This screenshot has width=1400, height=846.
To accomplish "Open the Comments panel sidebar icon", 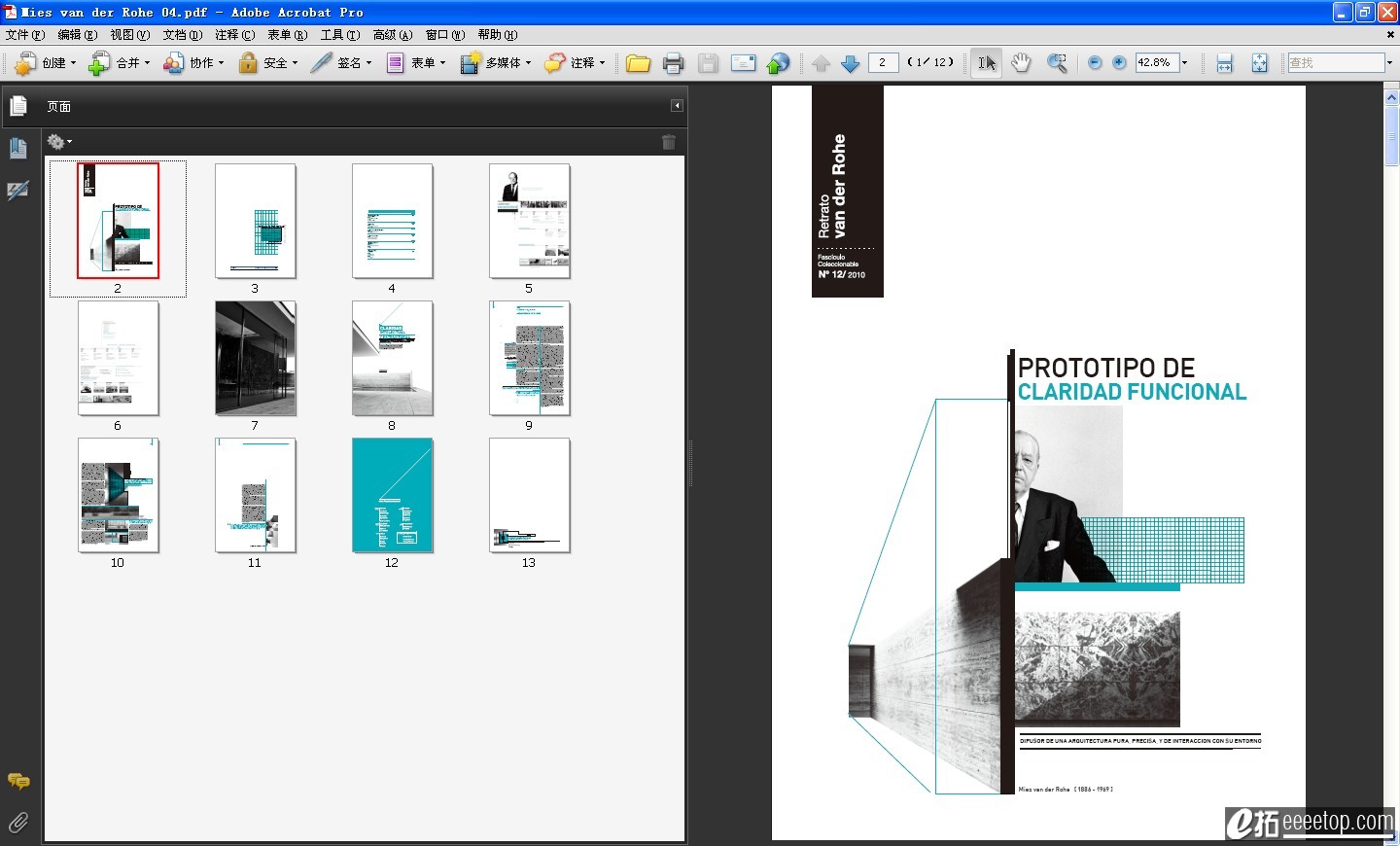I will tap(17, 781).
